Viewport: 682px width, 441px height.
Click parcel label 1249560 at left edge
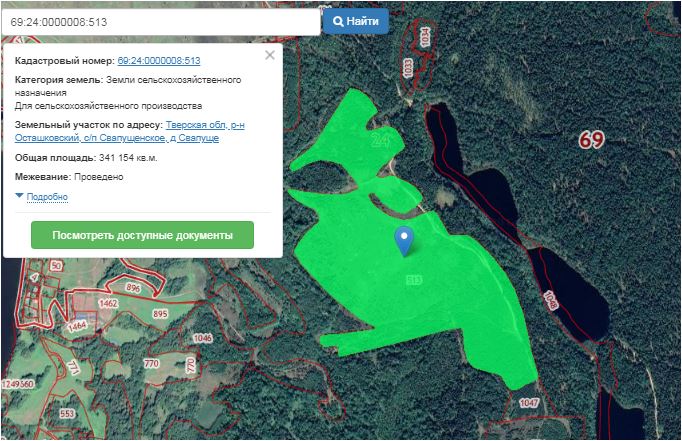(x=18, y=384)
